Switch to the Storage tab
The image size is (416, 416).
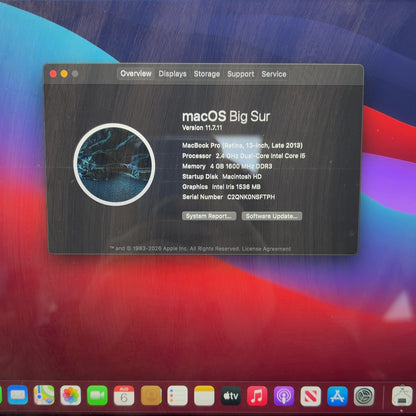[x=207, y=74]
